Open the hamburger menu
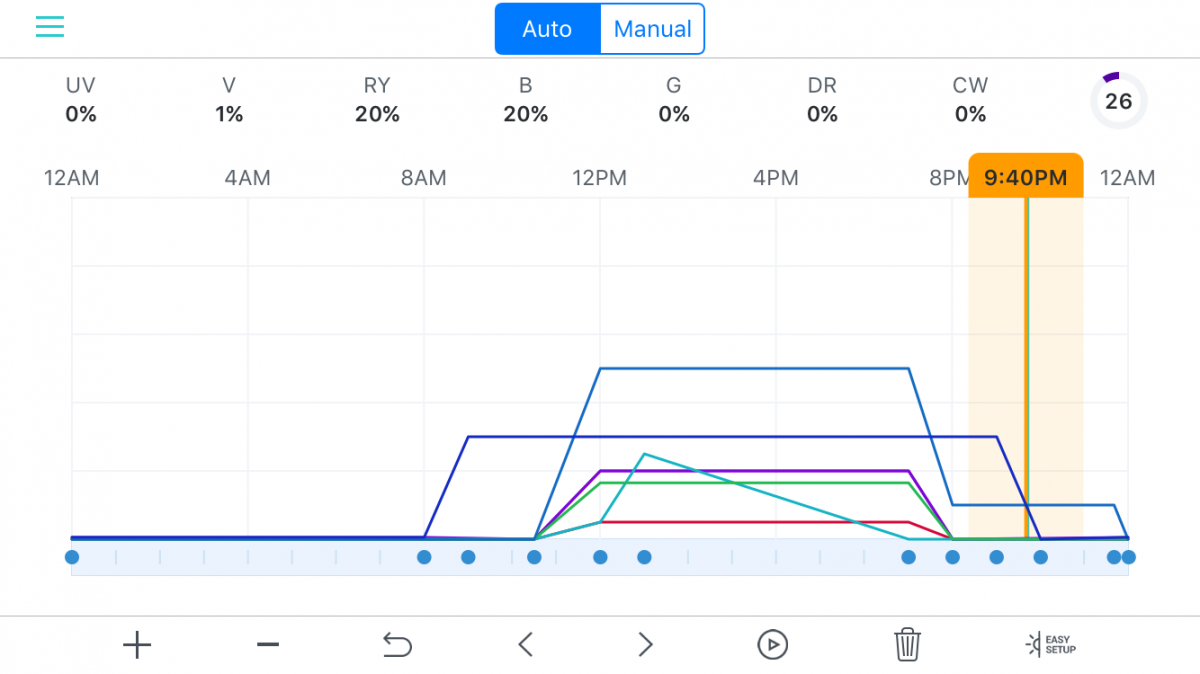This screenshot has width=1200, height=674. 50,27
